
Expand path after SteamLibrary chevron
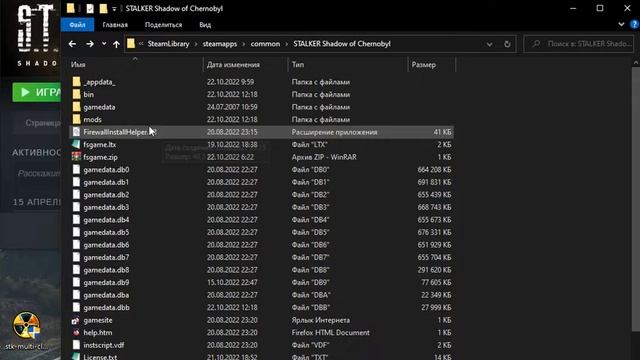(196, 44)
